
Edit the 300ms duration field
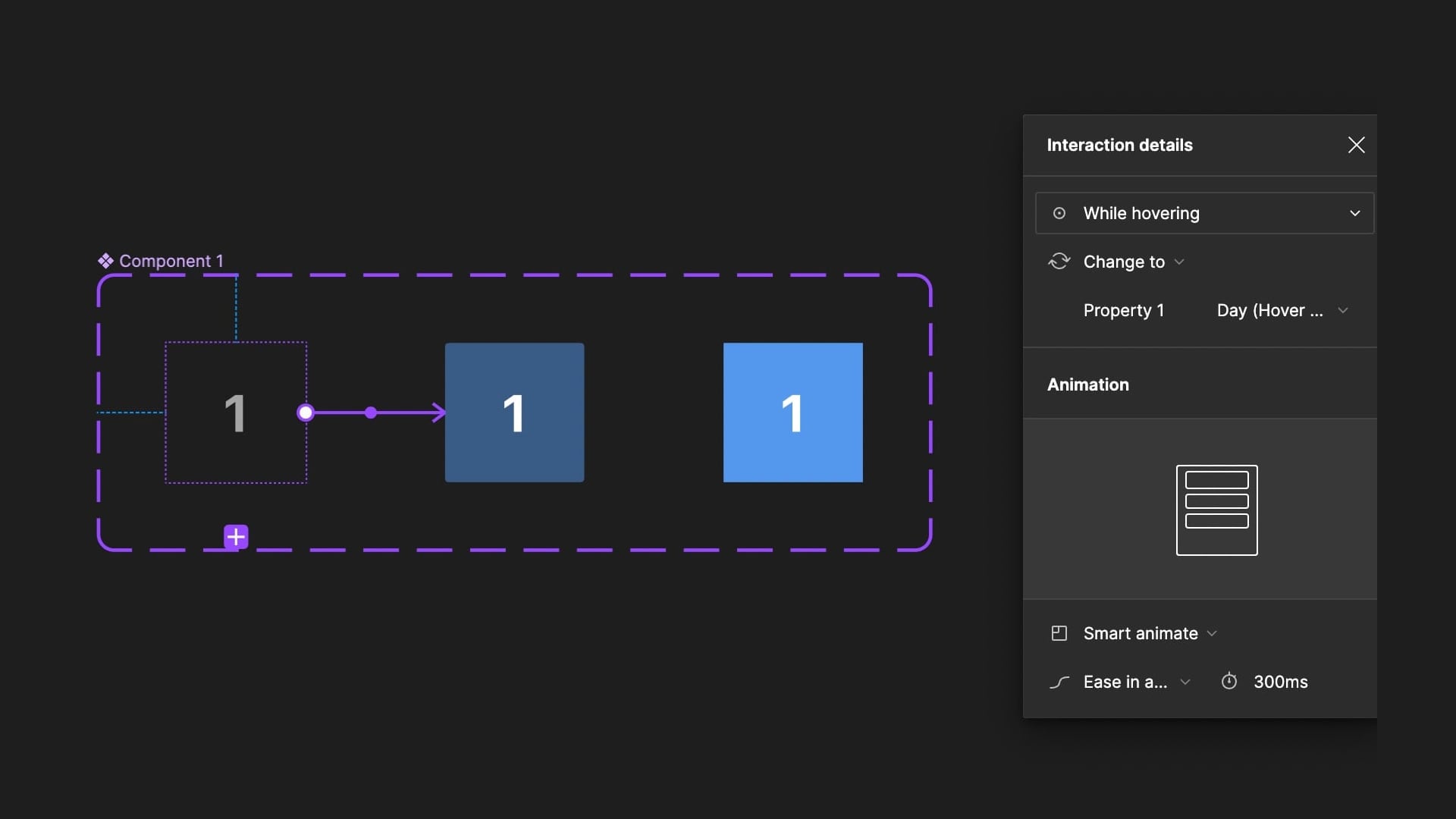click(1280, 682)
